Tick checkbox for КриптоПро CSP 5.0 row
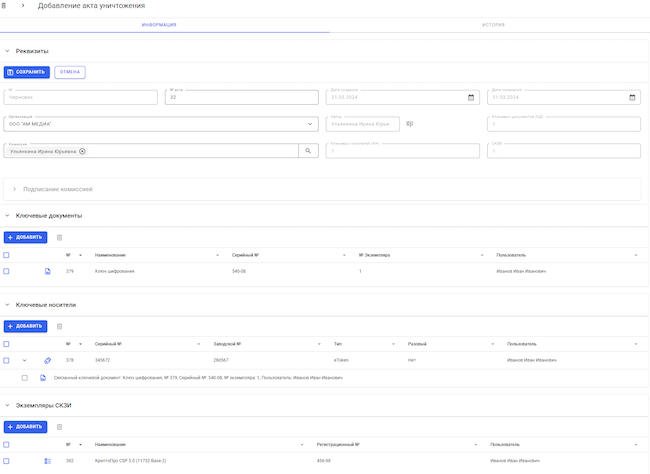650x474 pixels. click(6, 461)
